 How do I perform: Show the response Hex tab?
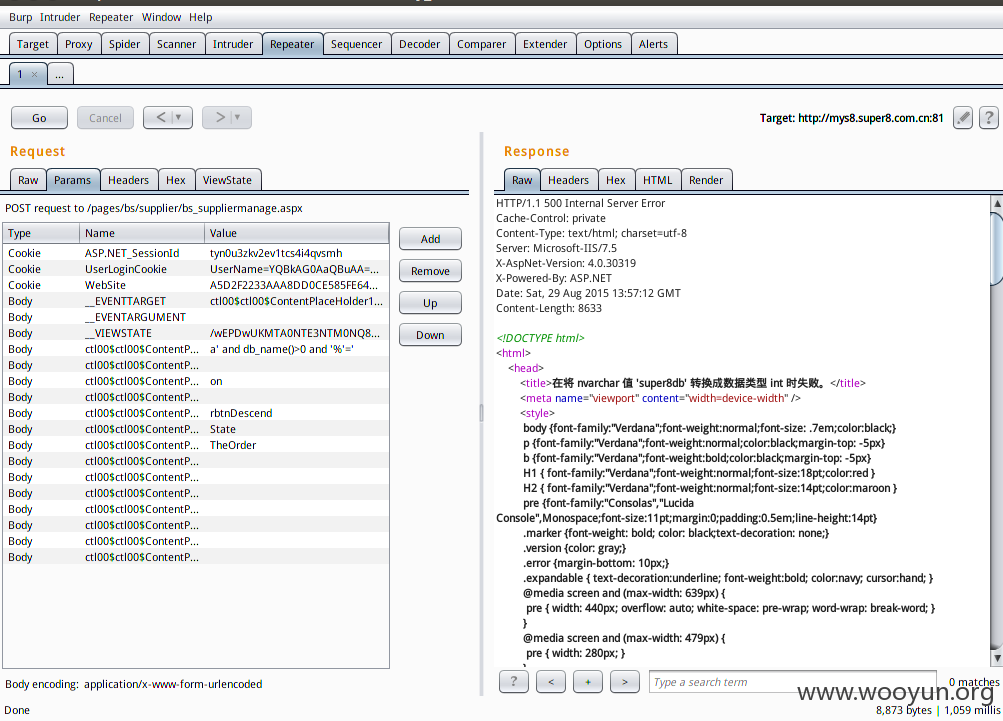[x=616, y=180]
